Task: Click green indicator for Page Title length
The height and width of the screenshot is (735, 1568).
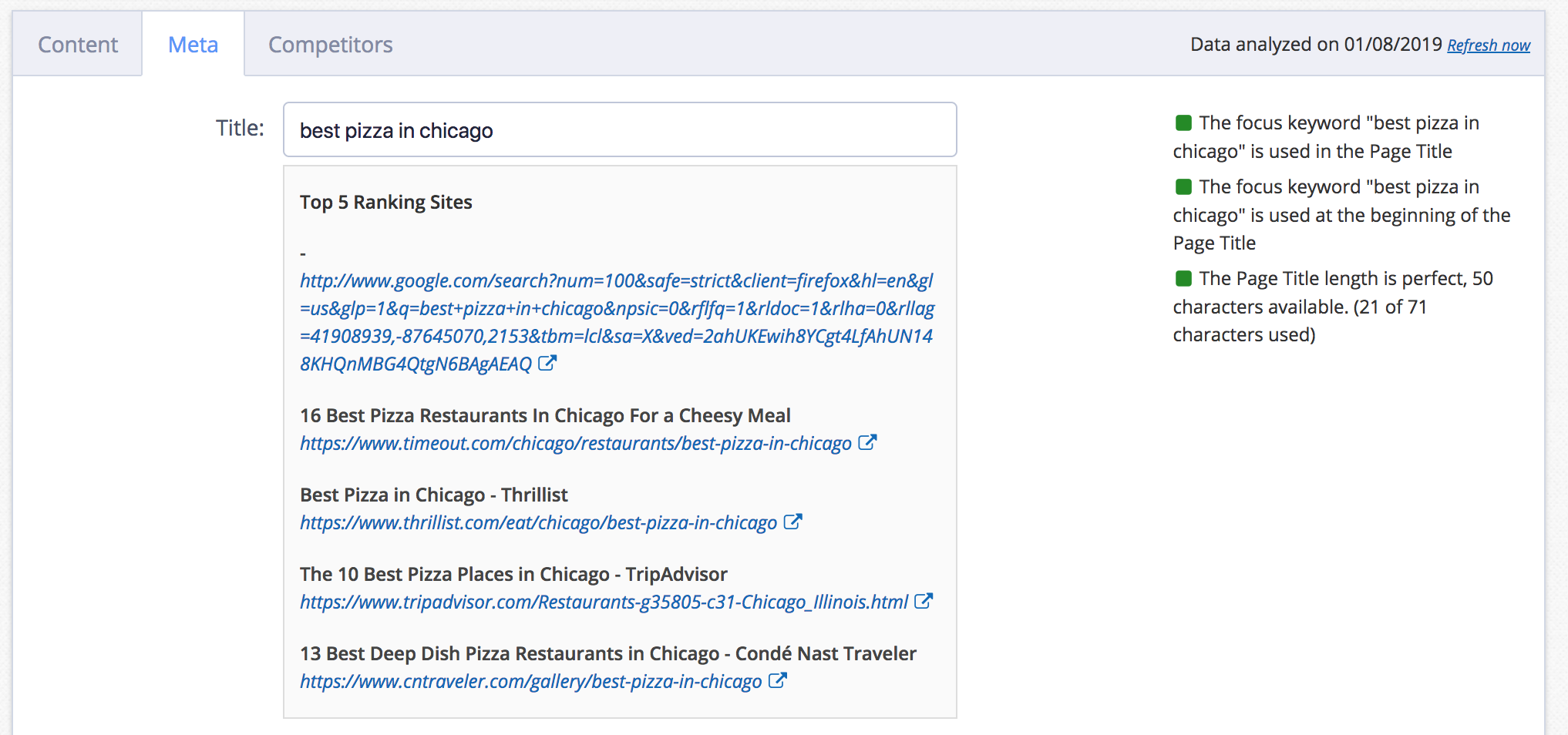Action: [x=1183, y=278]
